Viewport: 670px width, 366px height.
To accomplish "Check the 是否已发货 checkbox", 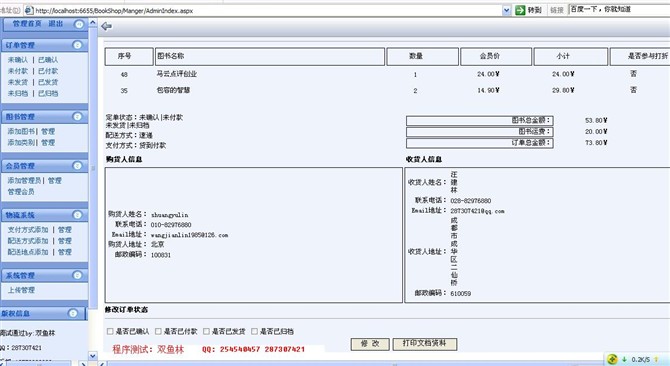I will (x=206, y=331).
